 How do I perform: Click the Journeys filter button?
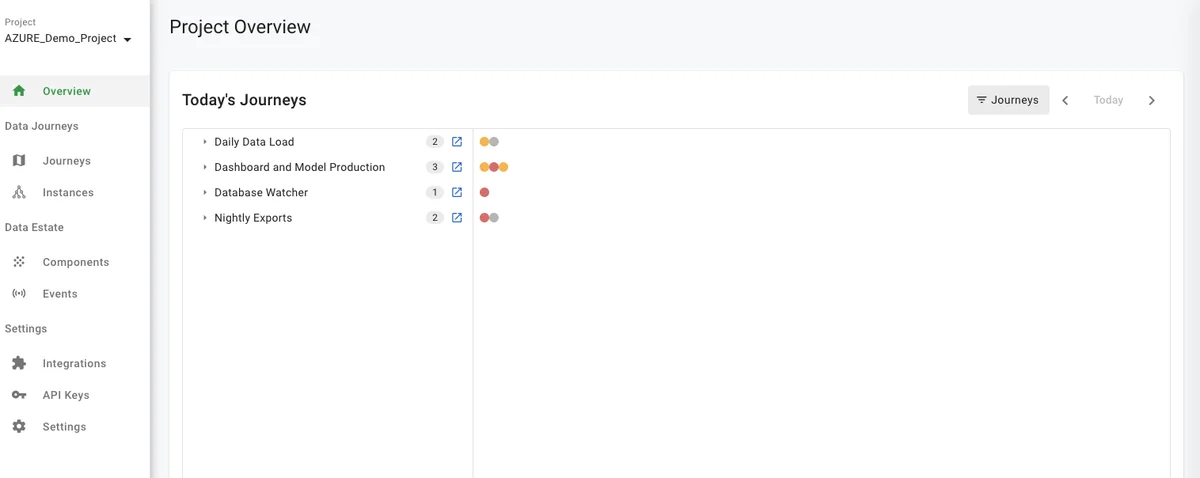pyautogui.click(x=1008, y=100)
